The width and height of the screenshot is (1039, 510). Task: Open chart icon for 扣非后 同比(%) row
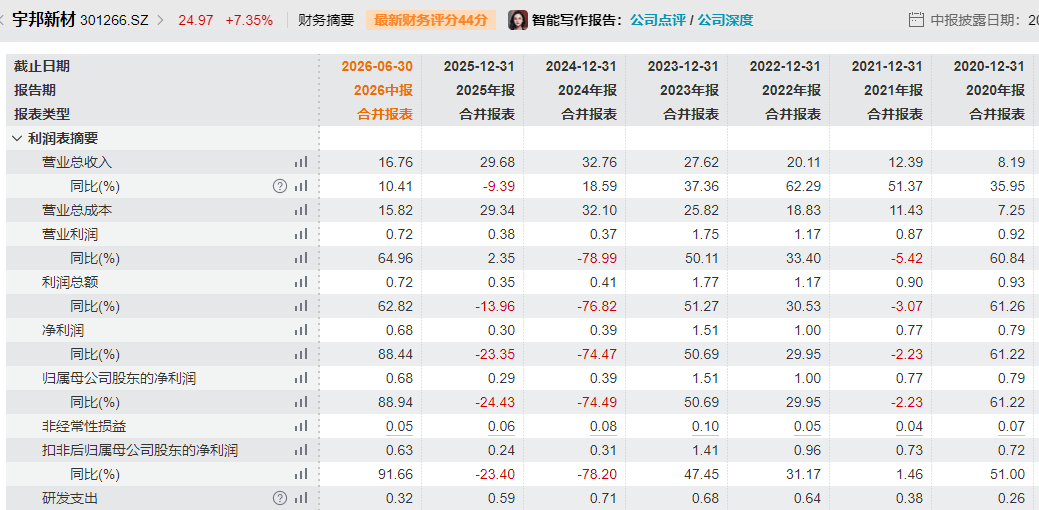(x=301, y=474)
